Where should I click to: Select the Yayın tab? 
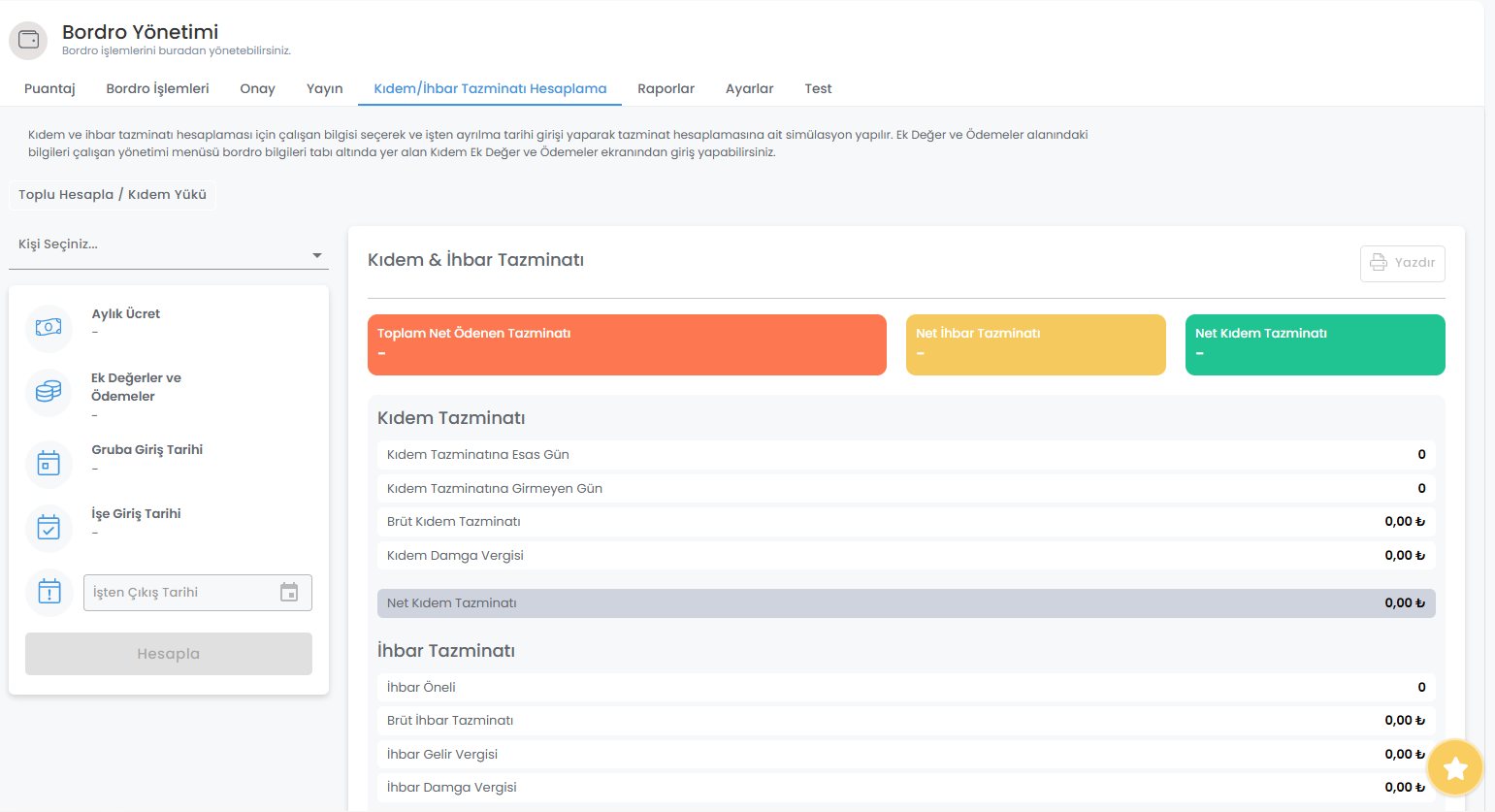325,88
